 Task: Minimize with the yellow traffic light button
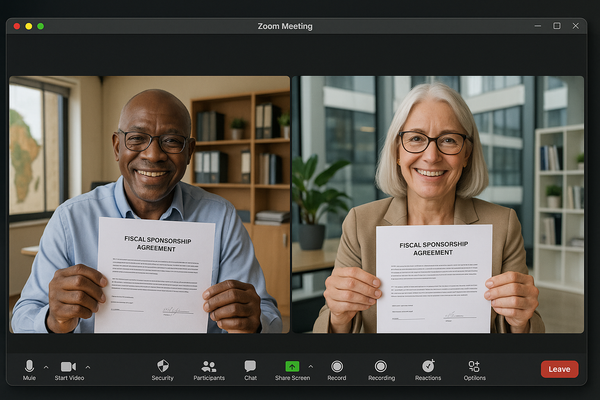tap(29, 26)
